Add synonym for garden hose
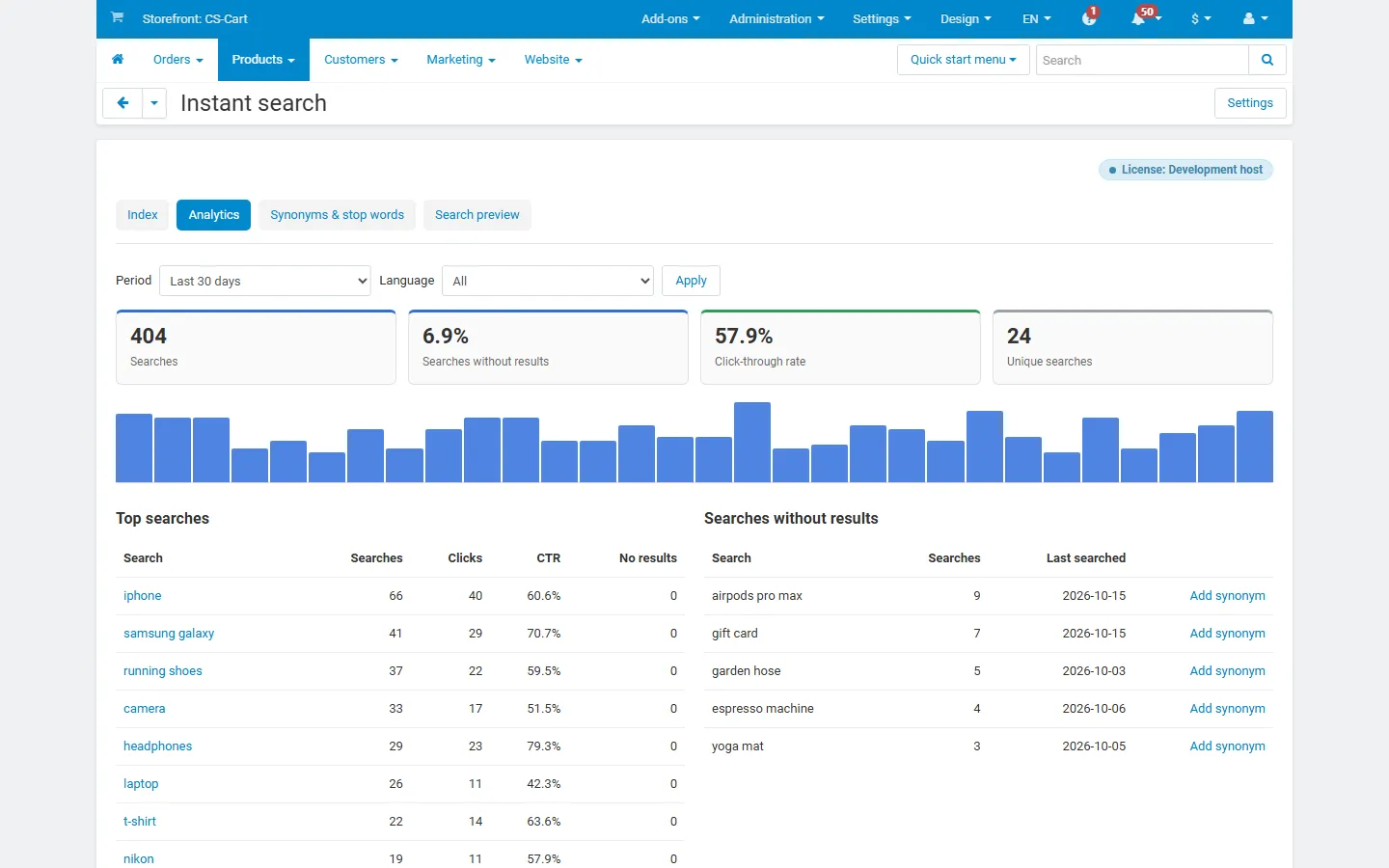Viewport: 1389px width, 868px height. tap(1227, 671)
